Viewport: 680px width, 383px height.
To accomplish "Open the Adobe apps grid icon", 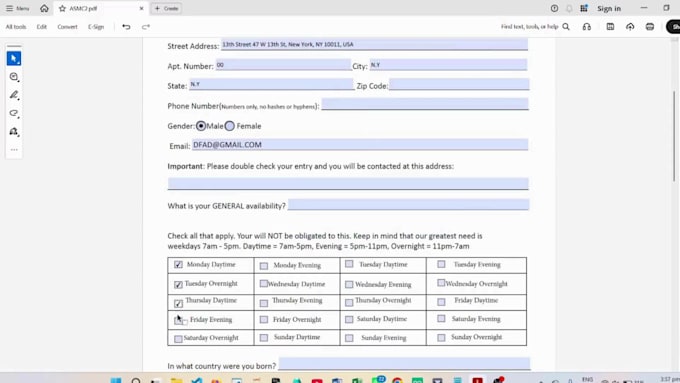I will [584, 8].
